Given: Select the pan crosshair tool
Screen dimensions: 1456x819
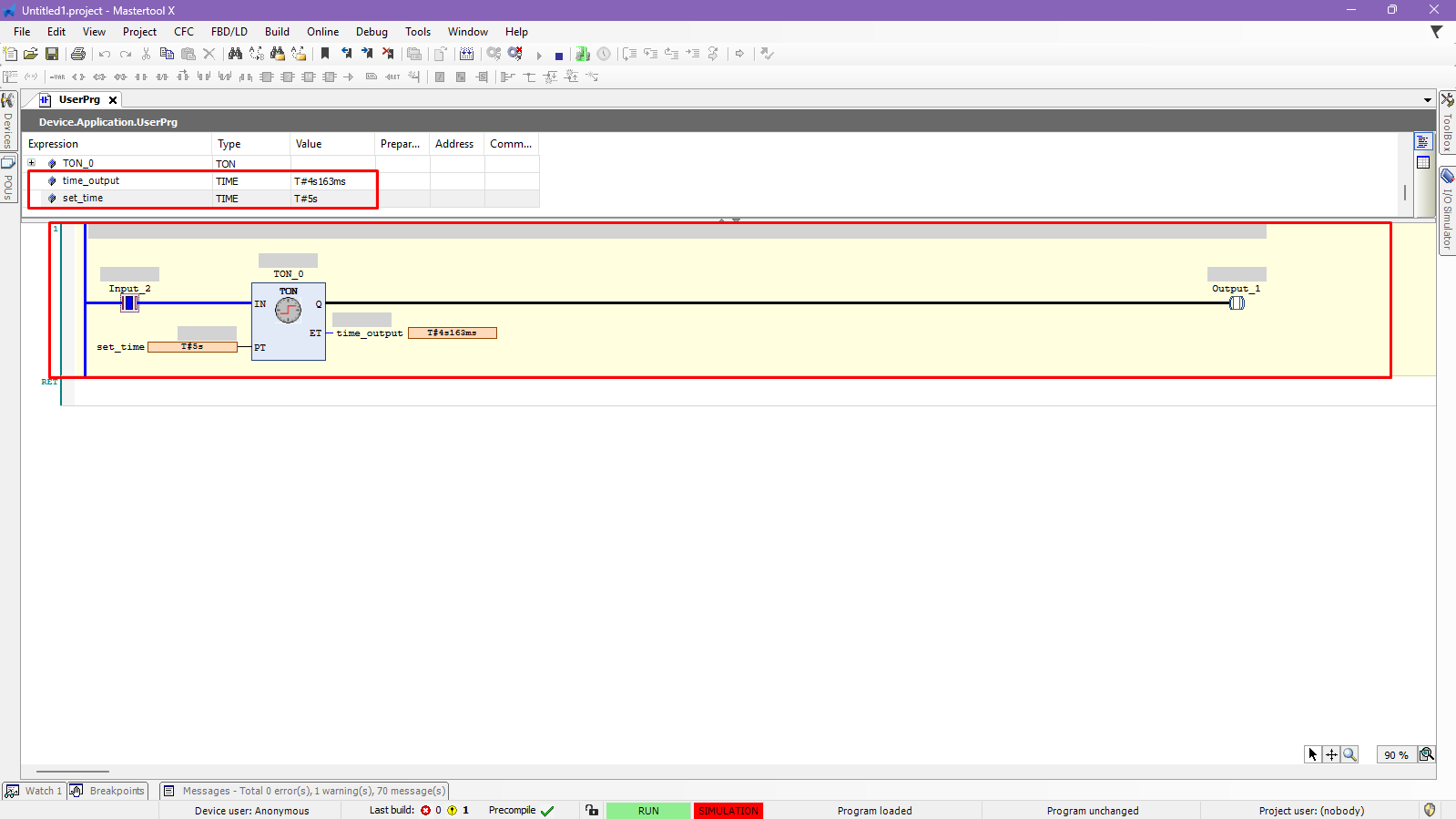Looking at the screenshot, I should tap(1331, 754).
